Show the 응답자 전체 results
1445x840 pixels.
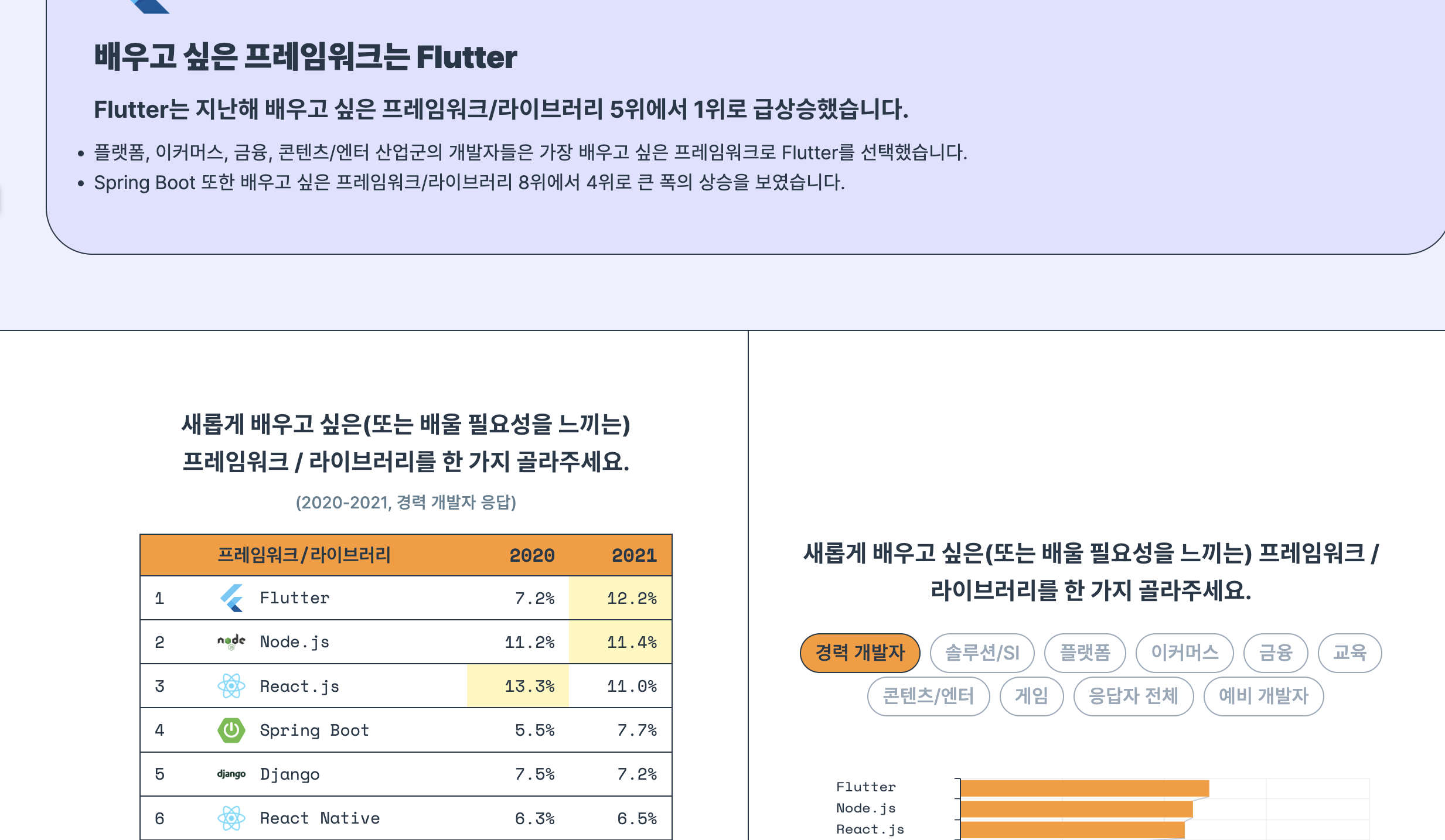pos(1133,696)
